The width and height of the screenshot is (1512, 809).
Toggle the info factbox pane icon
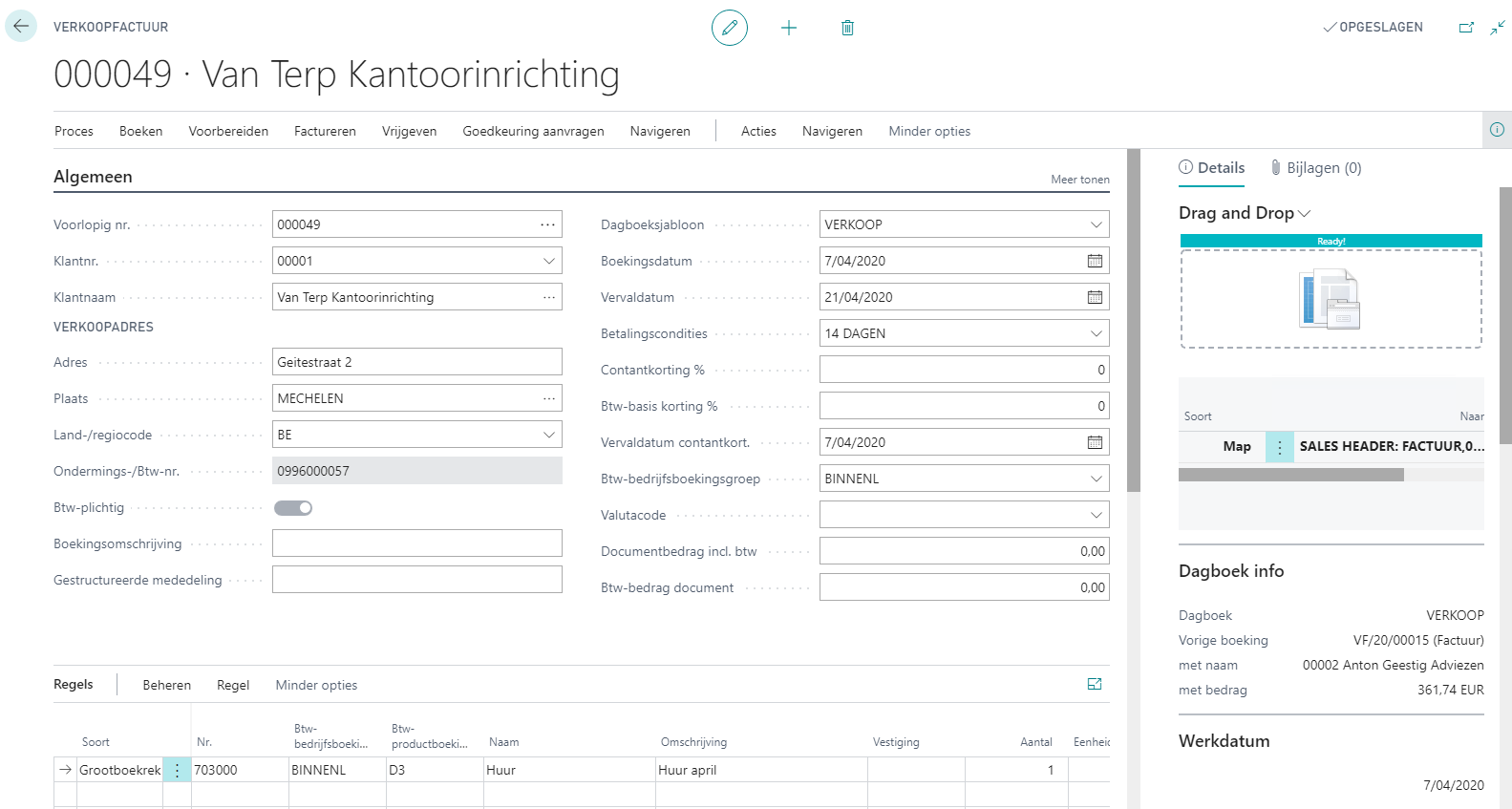1497,130
